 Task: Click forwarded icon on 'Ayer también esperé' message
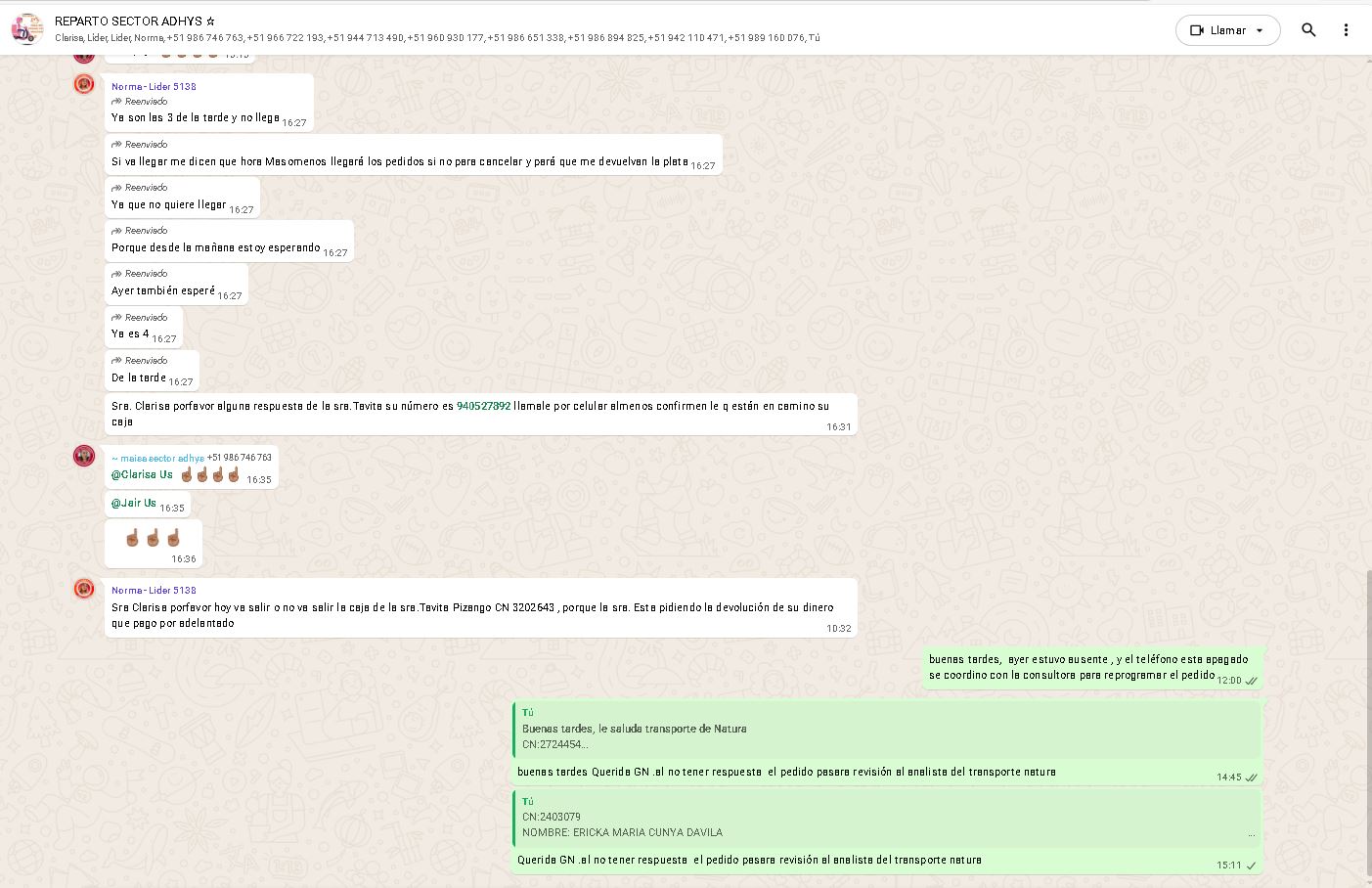pos(116,274)
